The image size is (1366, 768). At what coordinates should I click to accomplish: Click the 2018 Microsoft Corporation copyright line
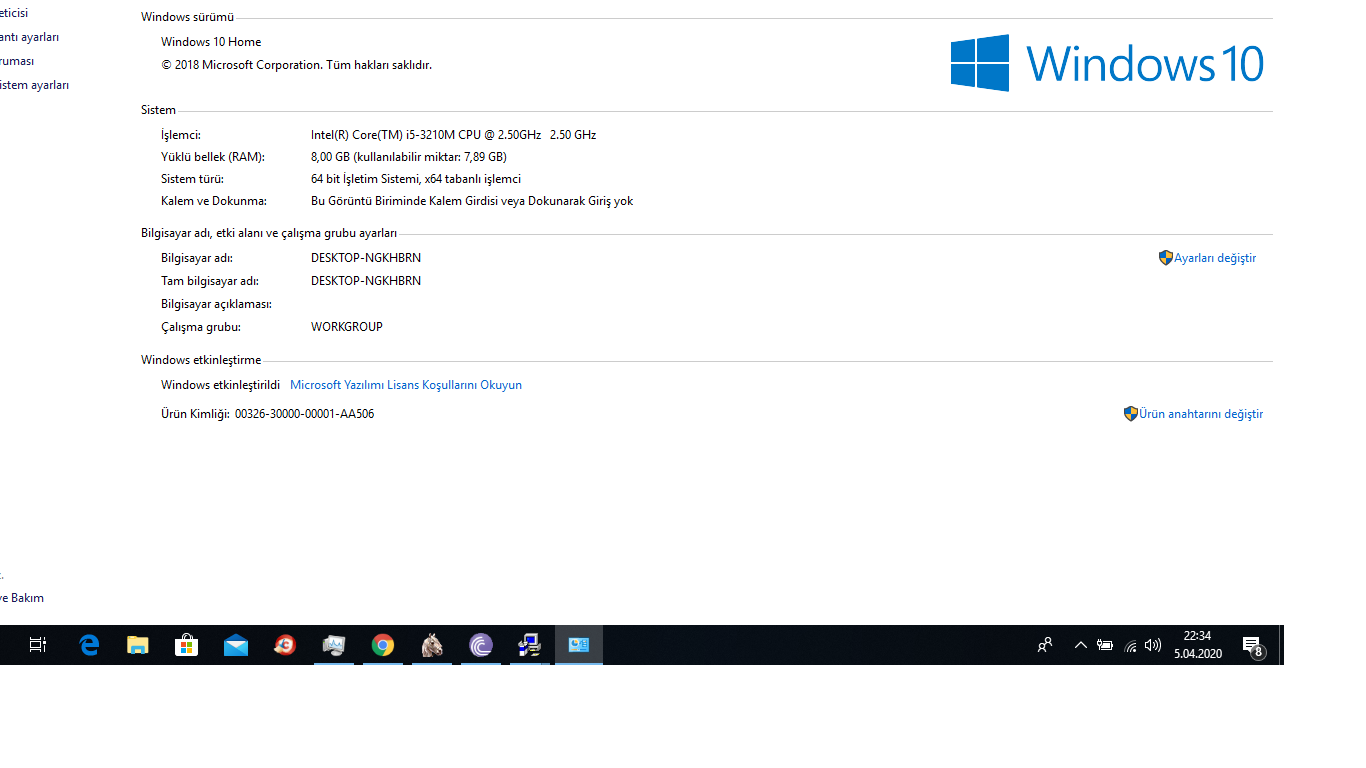pyautogui.click(x=296, y=65)
